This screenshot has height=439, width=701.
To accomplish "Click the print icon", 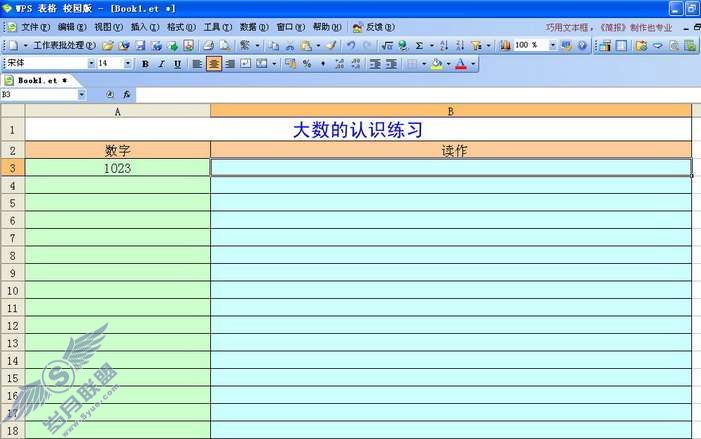I will 208,45.
